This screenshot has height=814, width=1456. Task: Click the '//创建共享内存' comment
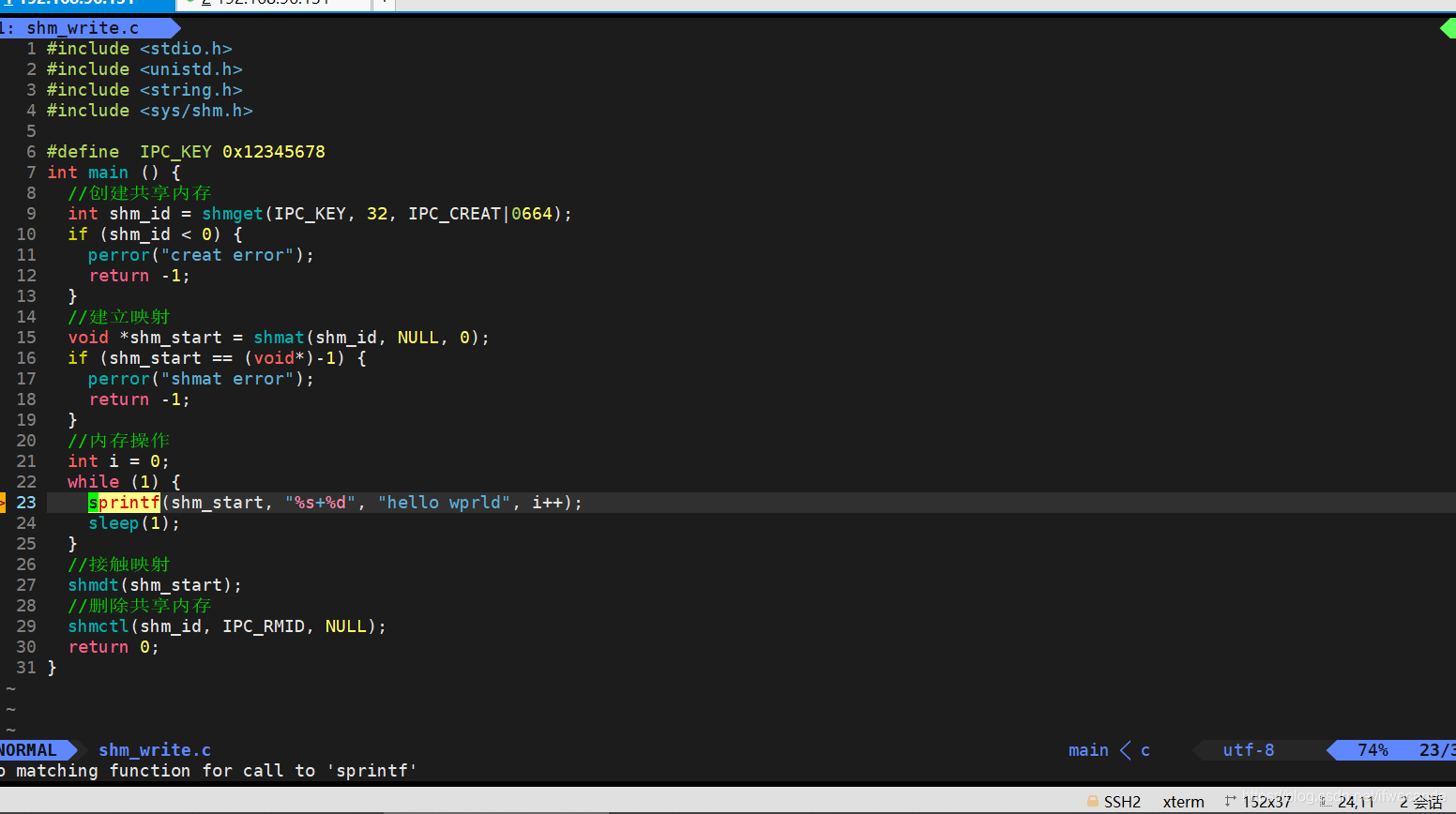(140, 193)
